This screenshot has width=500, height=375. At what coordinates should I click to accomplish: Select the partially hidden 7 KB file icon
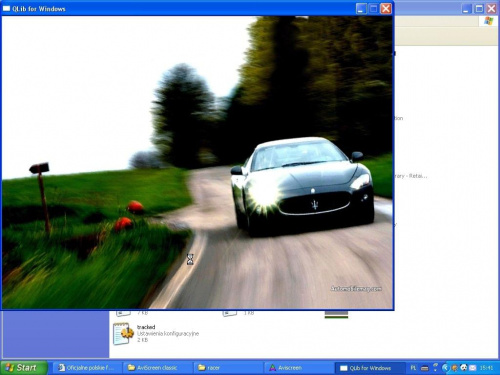coord(124,313)
